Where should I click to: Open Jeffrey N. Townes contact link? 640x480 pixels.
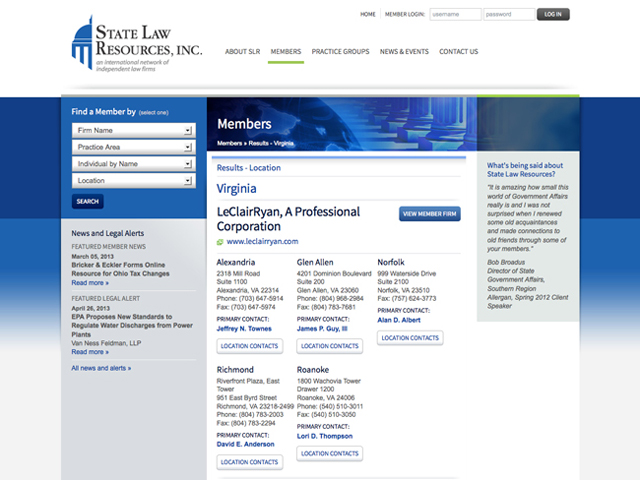244,329
